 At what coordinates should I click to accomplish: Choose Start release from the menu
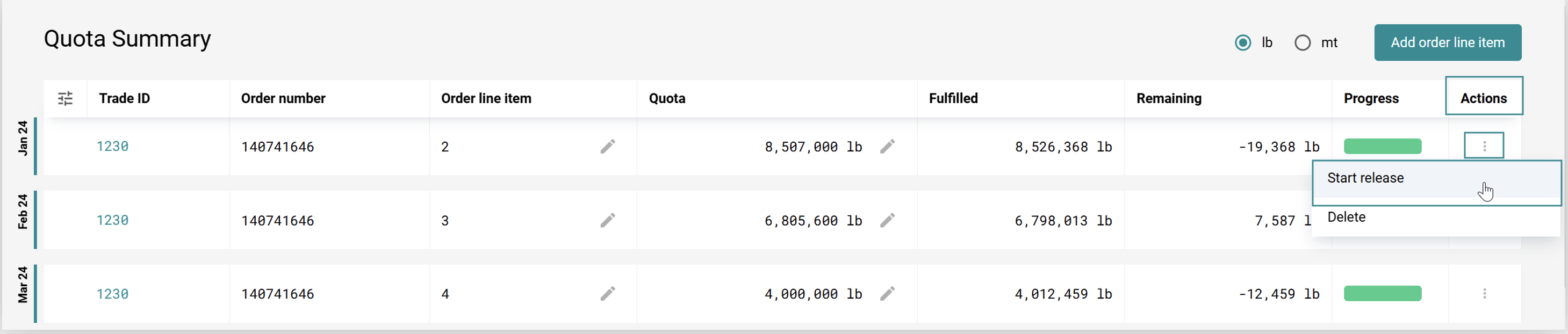tap(1365, 178)
